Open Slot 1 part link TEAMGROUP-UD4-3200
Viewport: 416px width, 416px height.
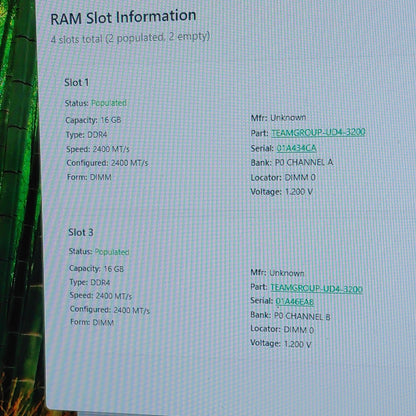coord(318,133)
